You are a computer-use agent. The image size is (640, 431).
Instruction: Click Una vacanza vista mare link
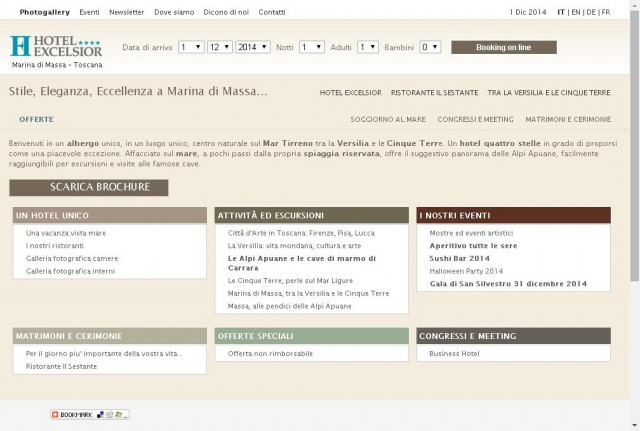(66, 233)
